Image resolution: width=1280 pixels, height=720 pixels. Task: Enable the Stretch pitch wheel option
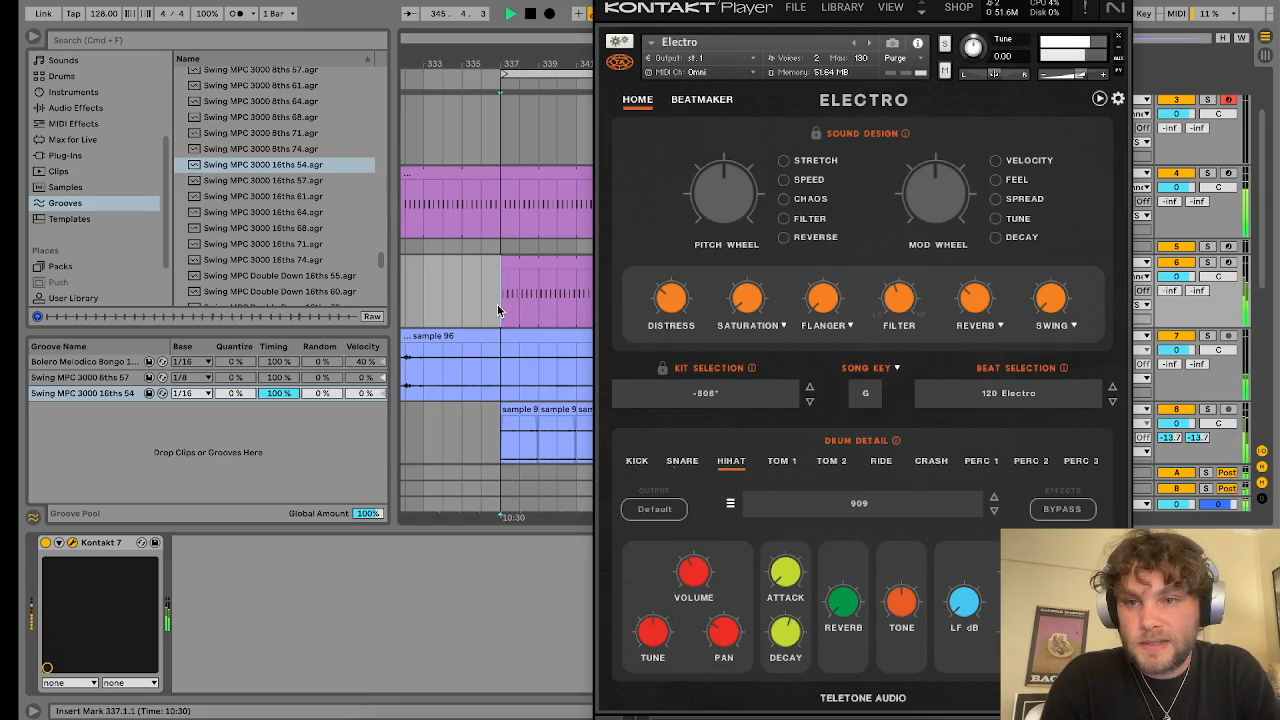[x=784, y=161]
